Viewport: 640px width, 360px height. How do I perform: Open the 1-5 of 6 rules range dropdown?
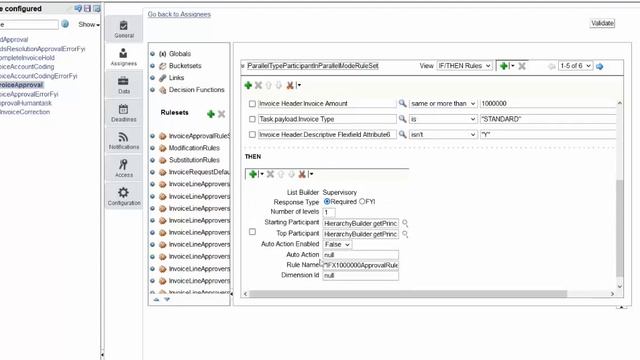[x=576, y=66]
